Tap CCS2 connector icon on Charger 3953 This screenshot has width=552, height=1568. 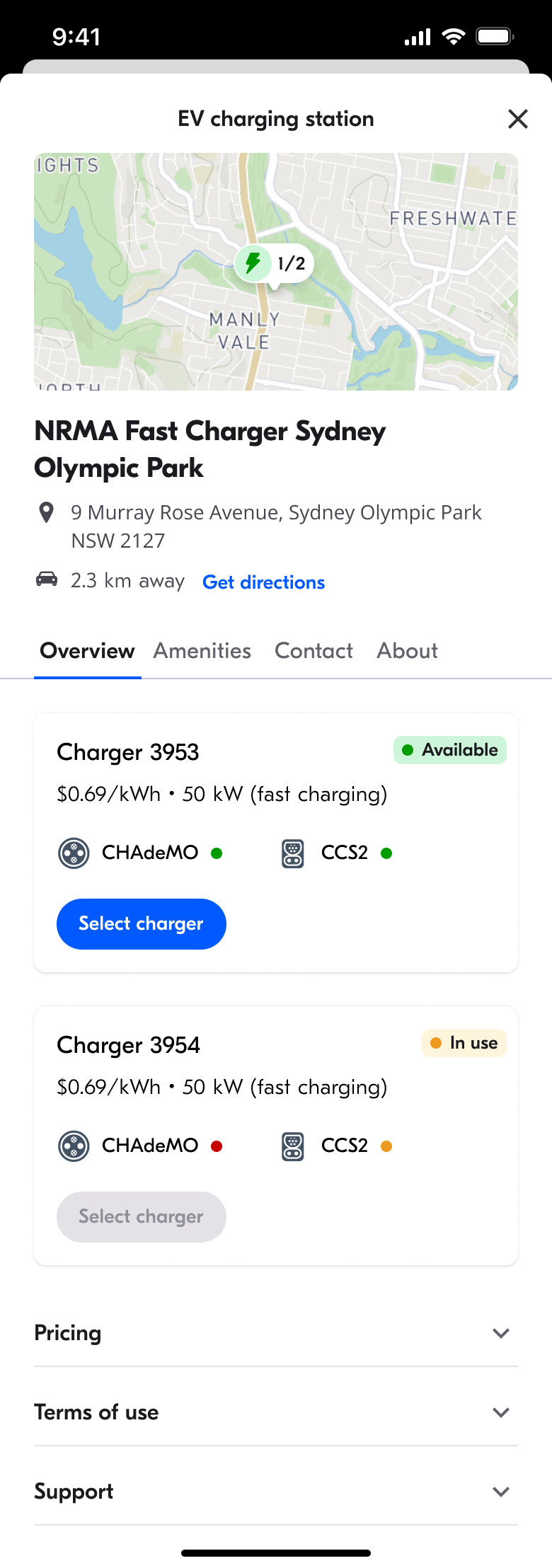[293, 853]
